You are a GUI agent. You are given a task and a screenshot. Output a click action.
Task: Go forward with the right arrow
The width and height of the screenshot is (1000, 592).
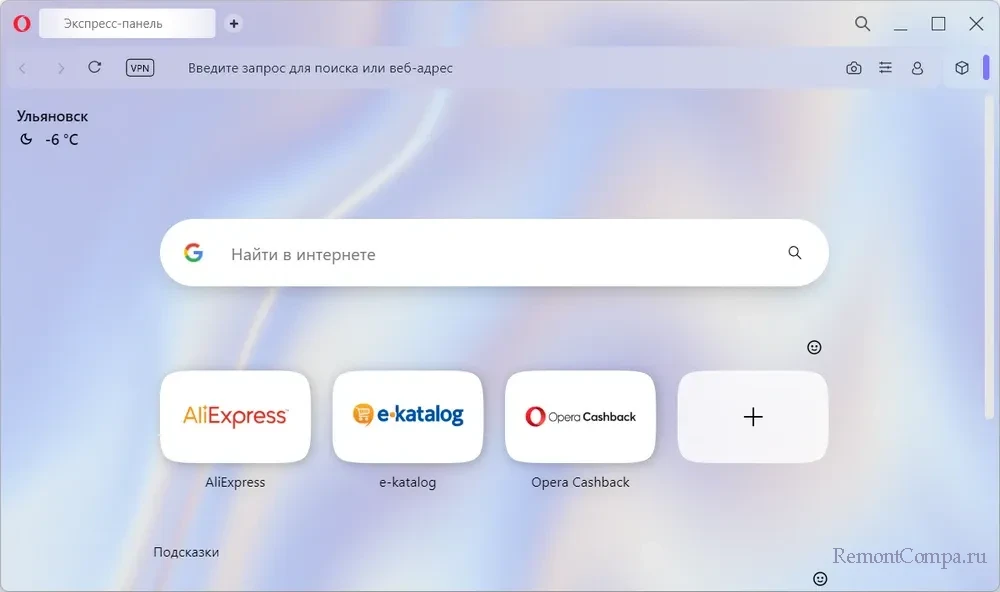click(61, 68)
